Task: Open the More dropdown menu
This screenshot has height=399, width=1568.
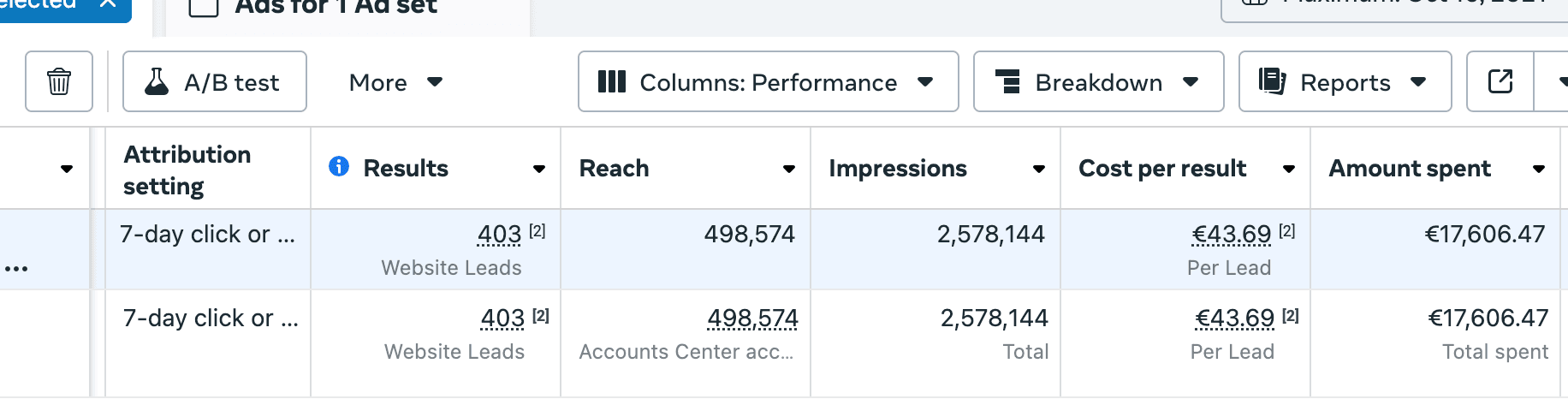Action: [395, 82]
